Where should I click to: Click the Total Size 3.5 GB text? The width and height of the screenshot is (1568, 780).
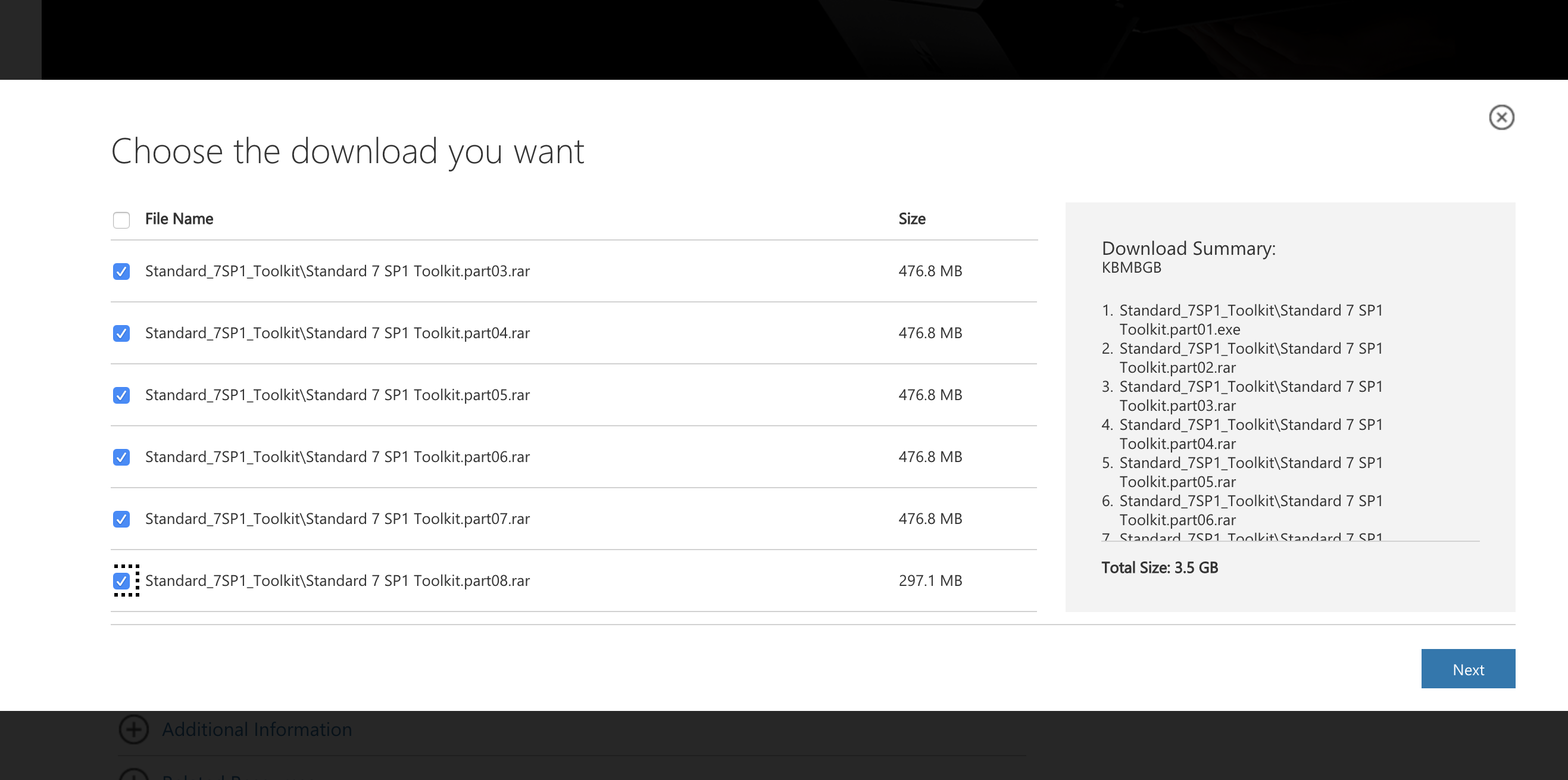click(1159, 567)
